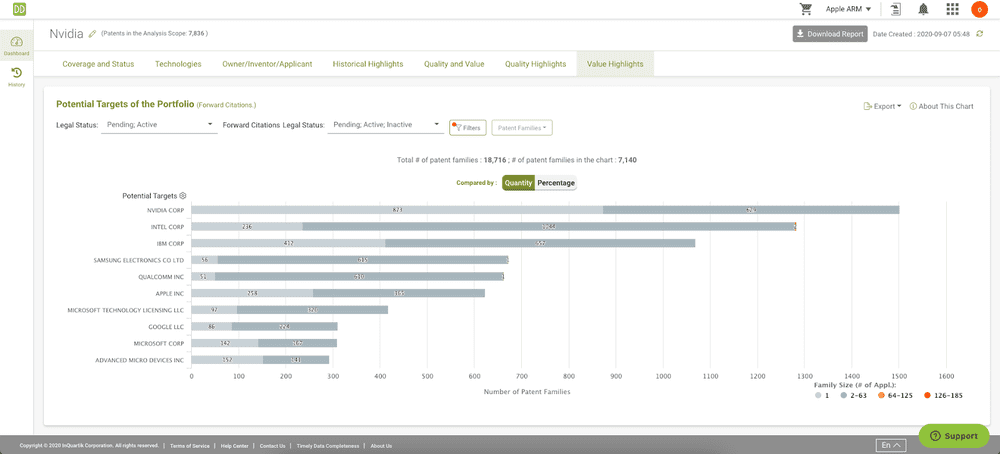1000x454 pixels.
Task: Click NVIDIA CORP bar segment showing 873
Action: pyautogui.click(x=397, y=210)
